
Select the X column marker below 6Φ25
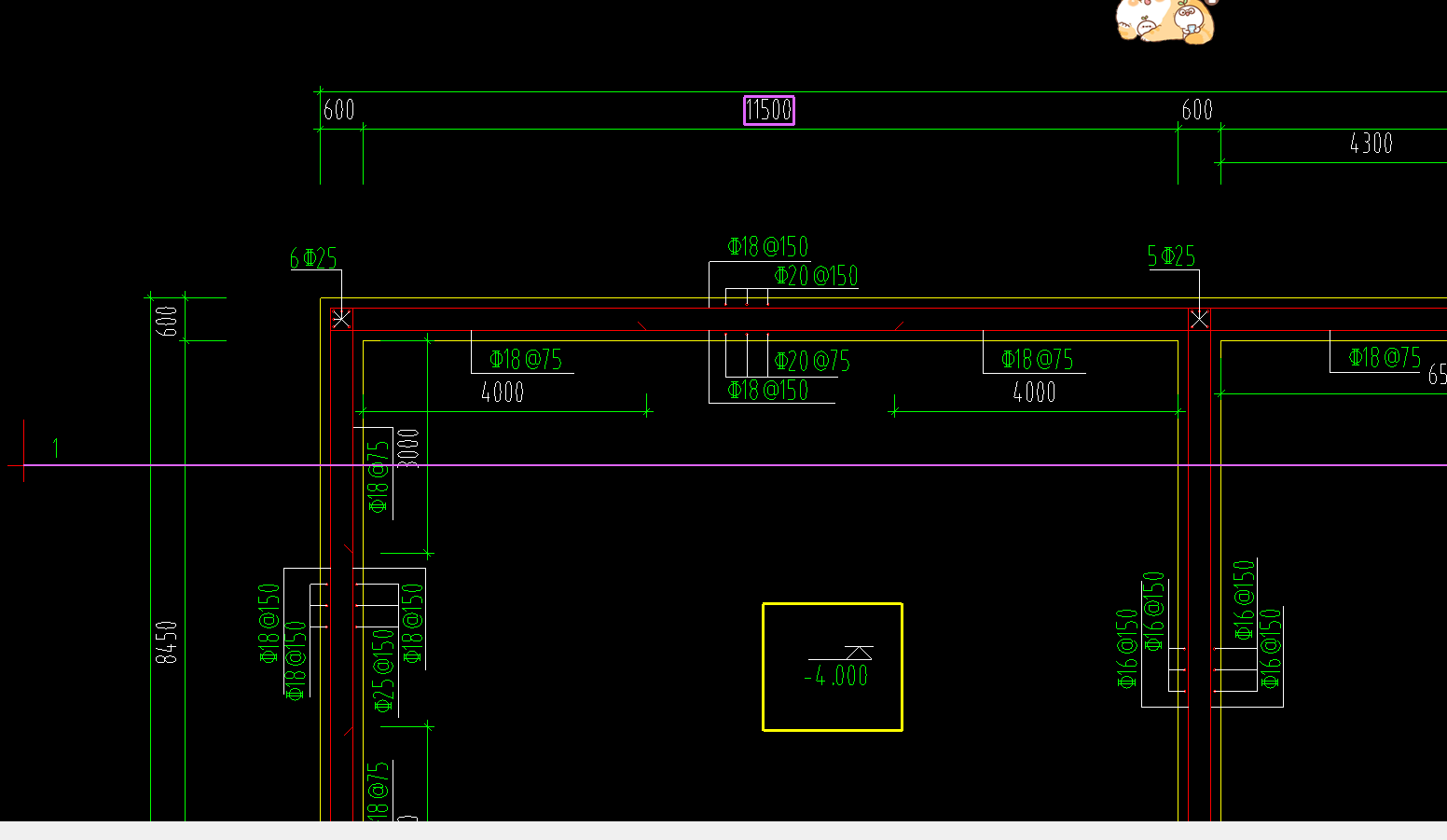coord(341,319)
